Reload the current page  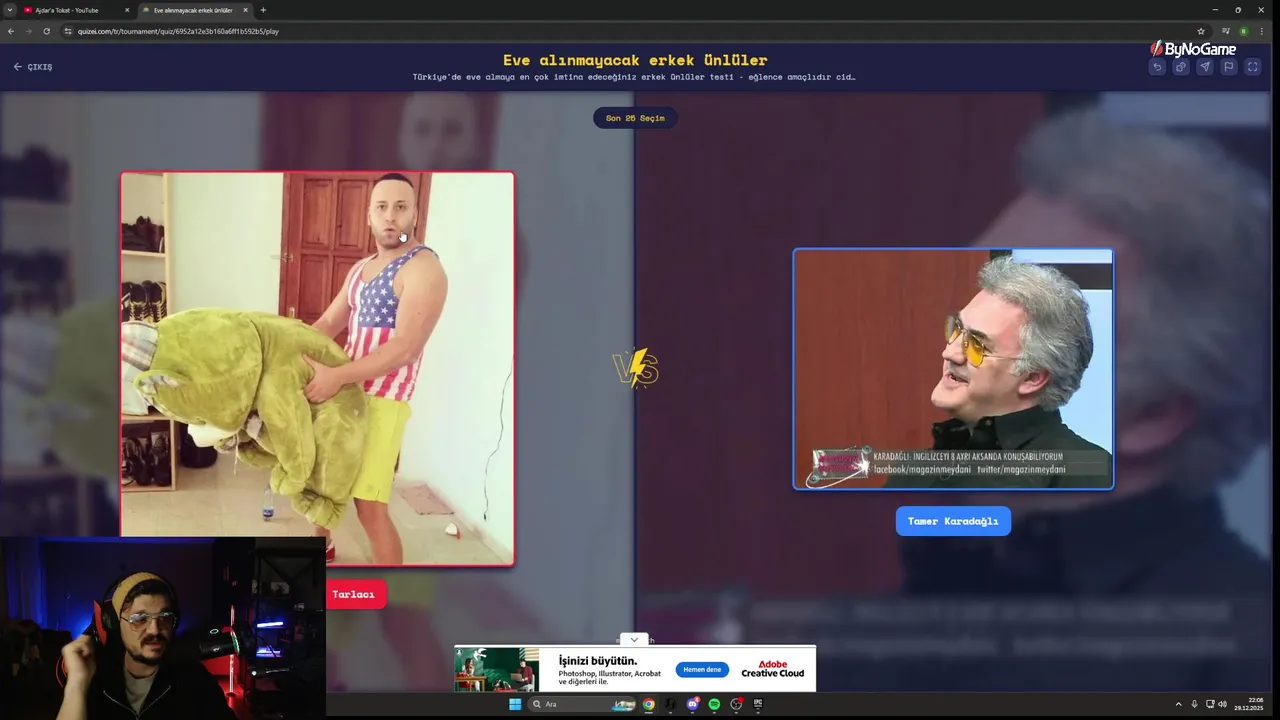click(46, 31)
